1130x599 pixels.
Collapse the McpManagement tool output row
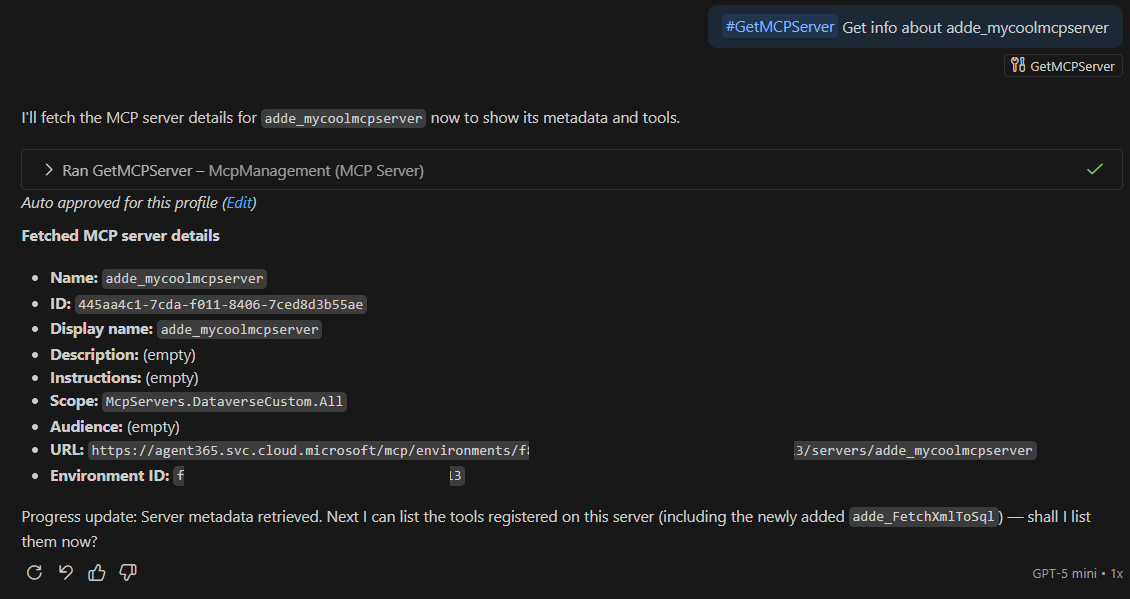point(48,169)
